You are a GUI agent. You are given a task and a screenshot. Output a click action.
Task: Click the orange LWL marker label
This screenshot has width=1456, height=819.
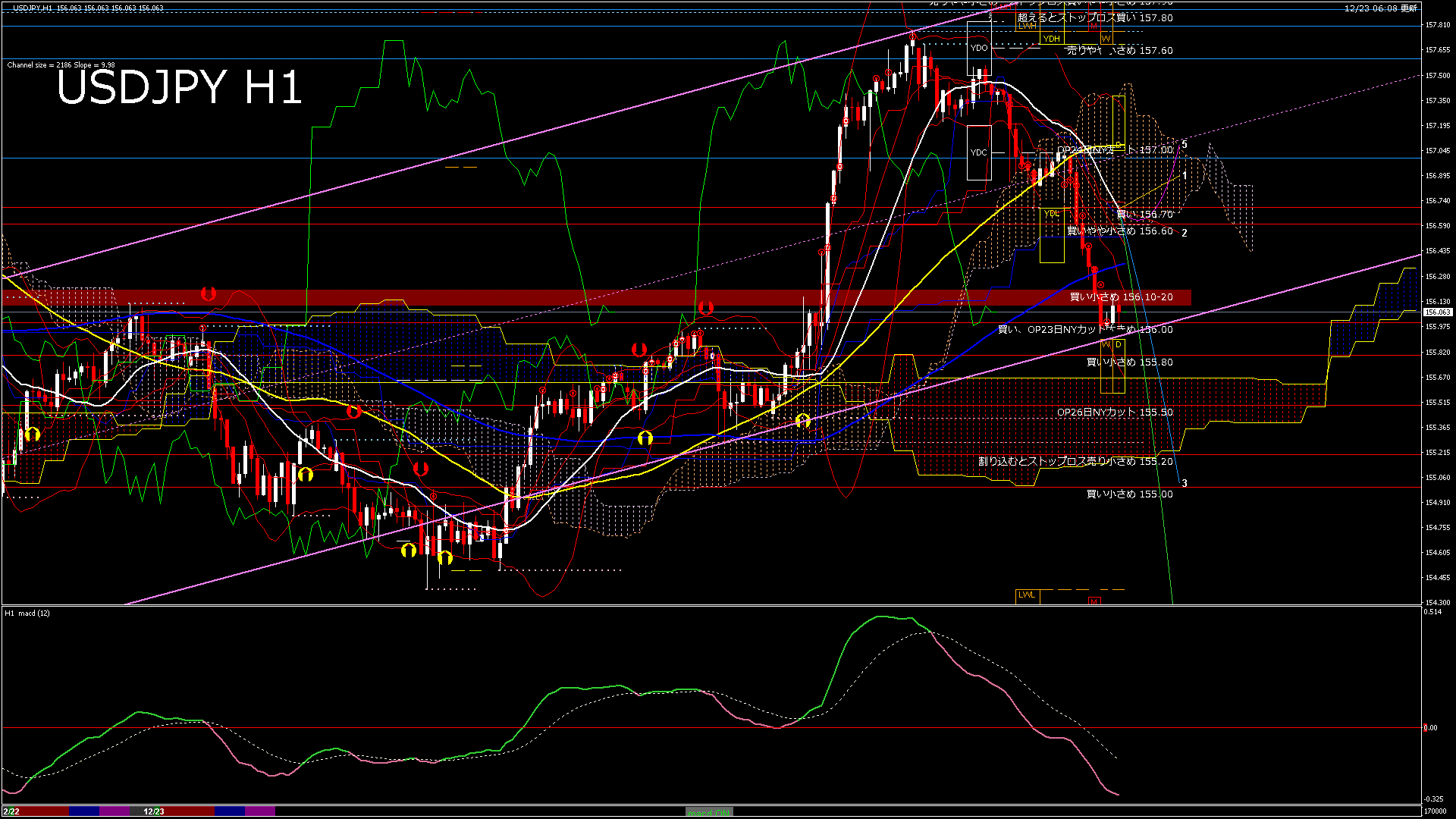pyautogui.click(x=1027, y=595)
